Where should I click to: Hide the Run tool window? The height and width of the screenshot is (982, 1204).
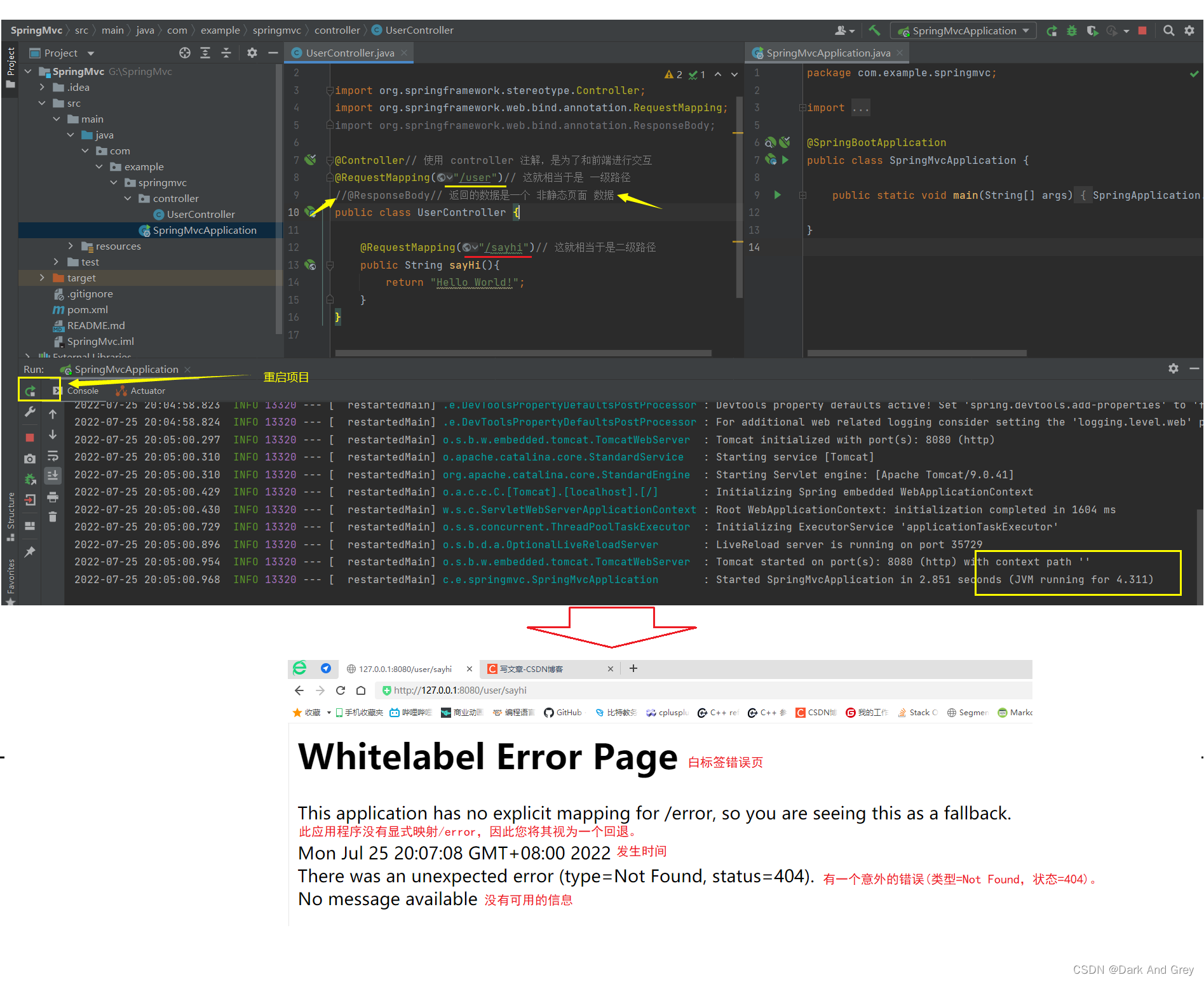pos(1194,368)
